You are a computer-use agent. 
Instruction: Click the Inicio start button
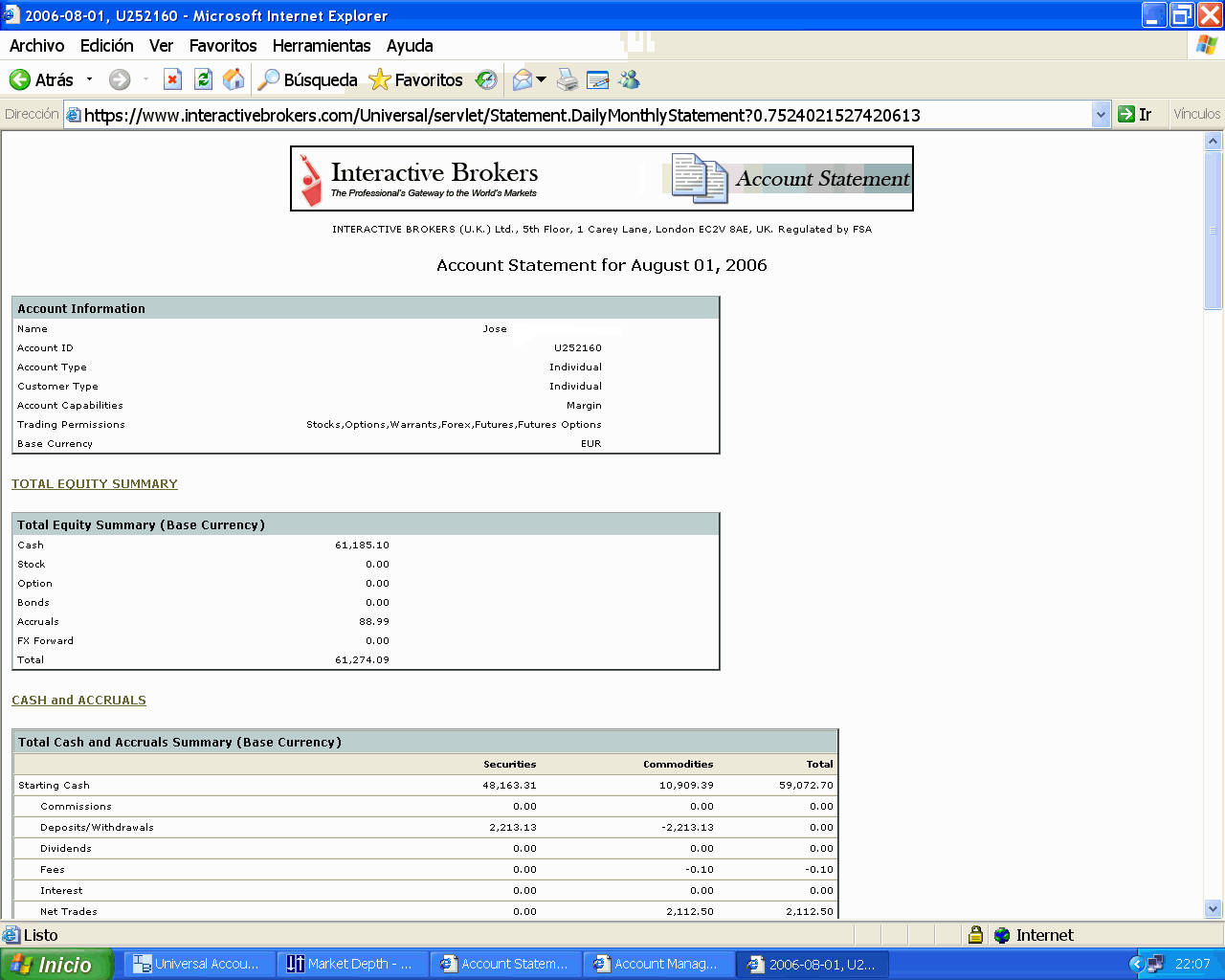point(56,964)
